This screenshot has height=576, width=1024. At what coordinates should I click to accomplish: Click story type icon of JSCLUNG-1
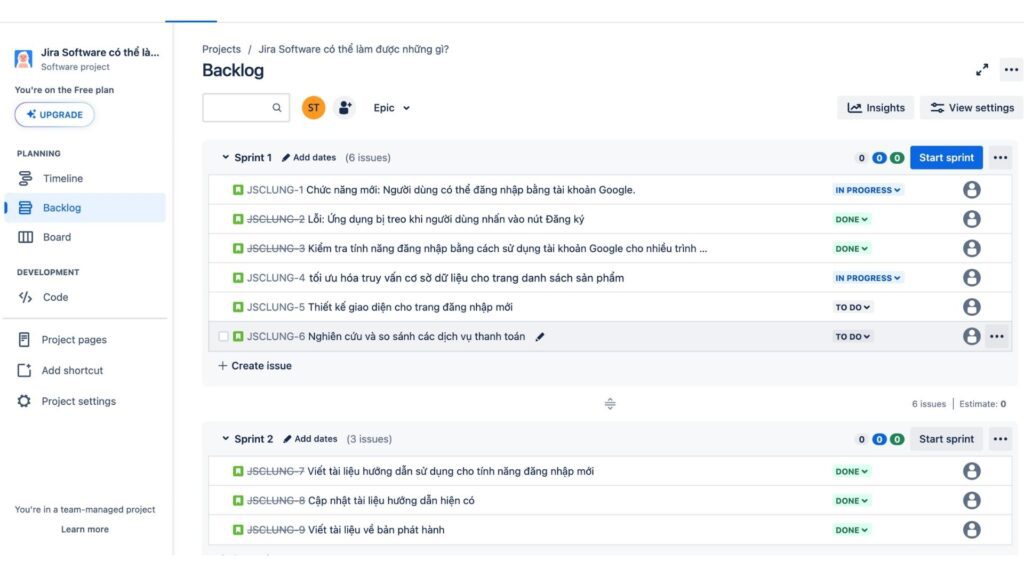click(x=238, y=190)
